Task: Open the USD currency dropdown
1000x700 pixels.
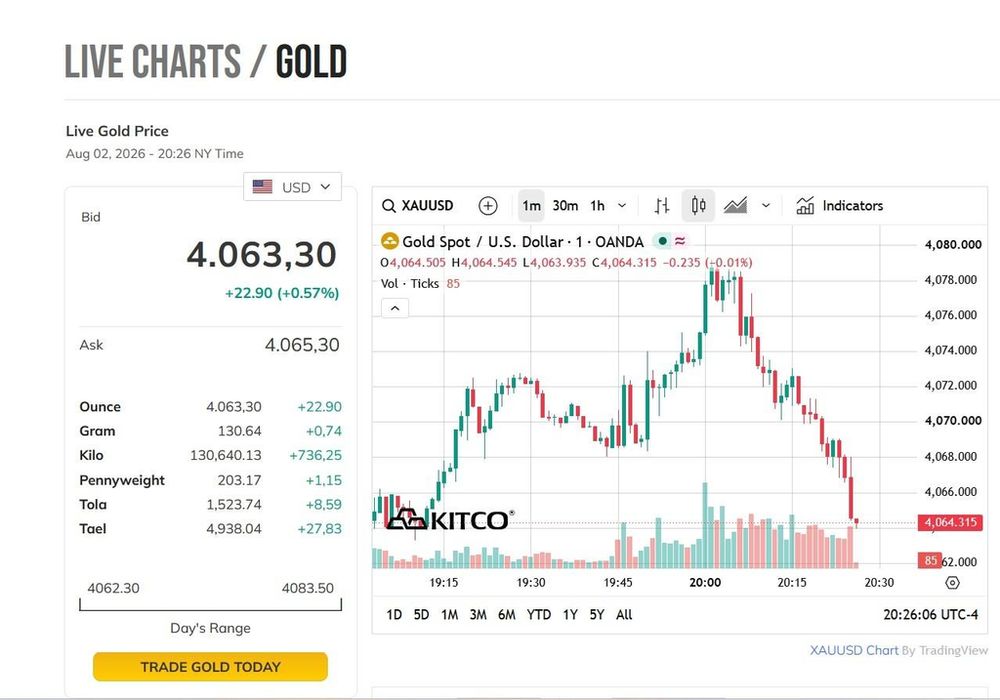Action: pyautogui.click(x=292, y=187)
